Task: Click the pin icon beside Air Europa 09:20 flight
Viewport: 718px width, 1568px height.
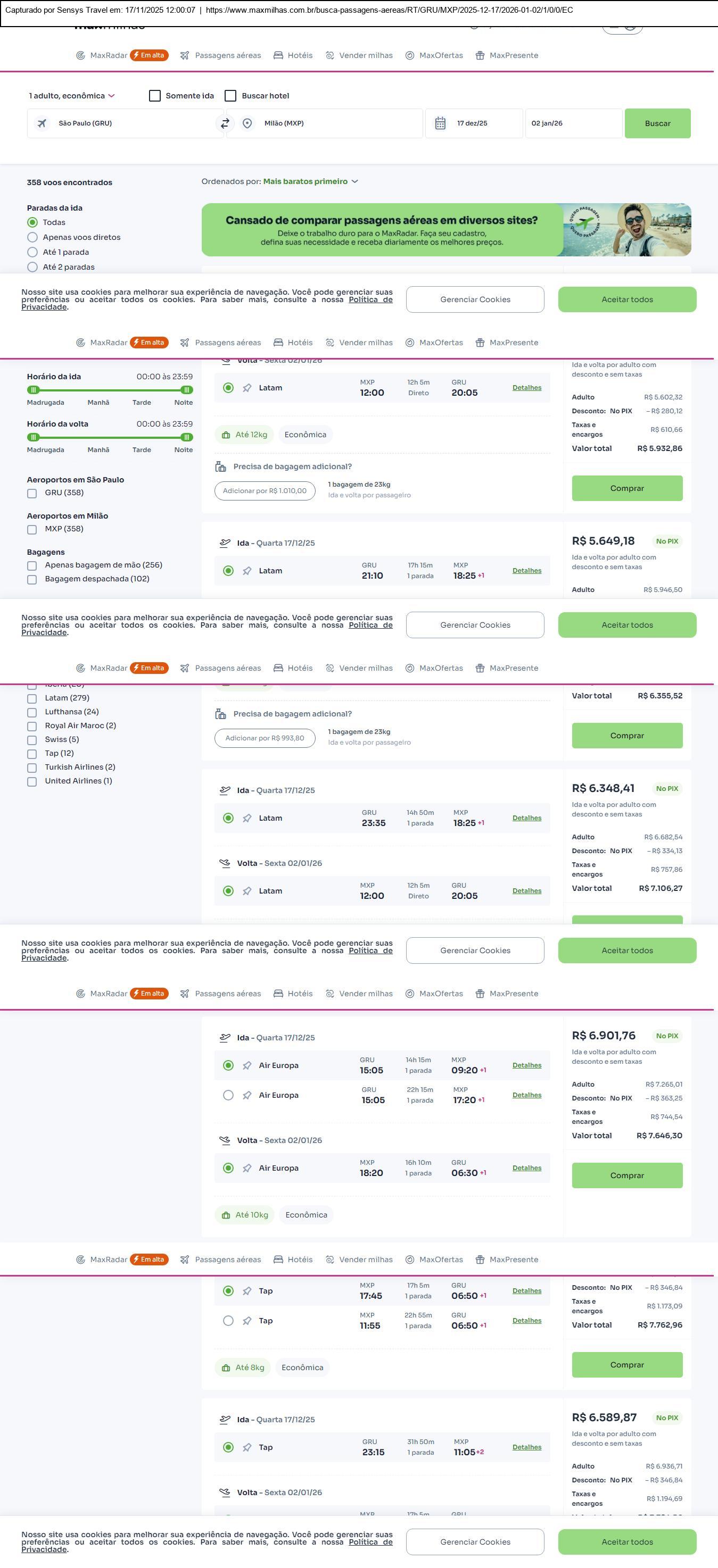Action: pyautogui.click(x=247, y=1065)
